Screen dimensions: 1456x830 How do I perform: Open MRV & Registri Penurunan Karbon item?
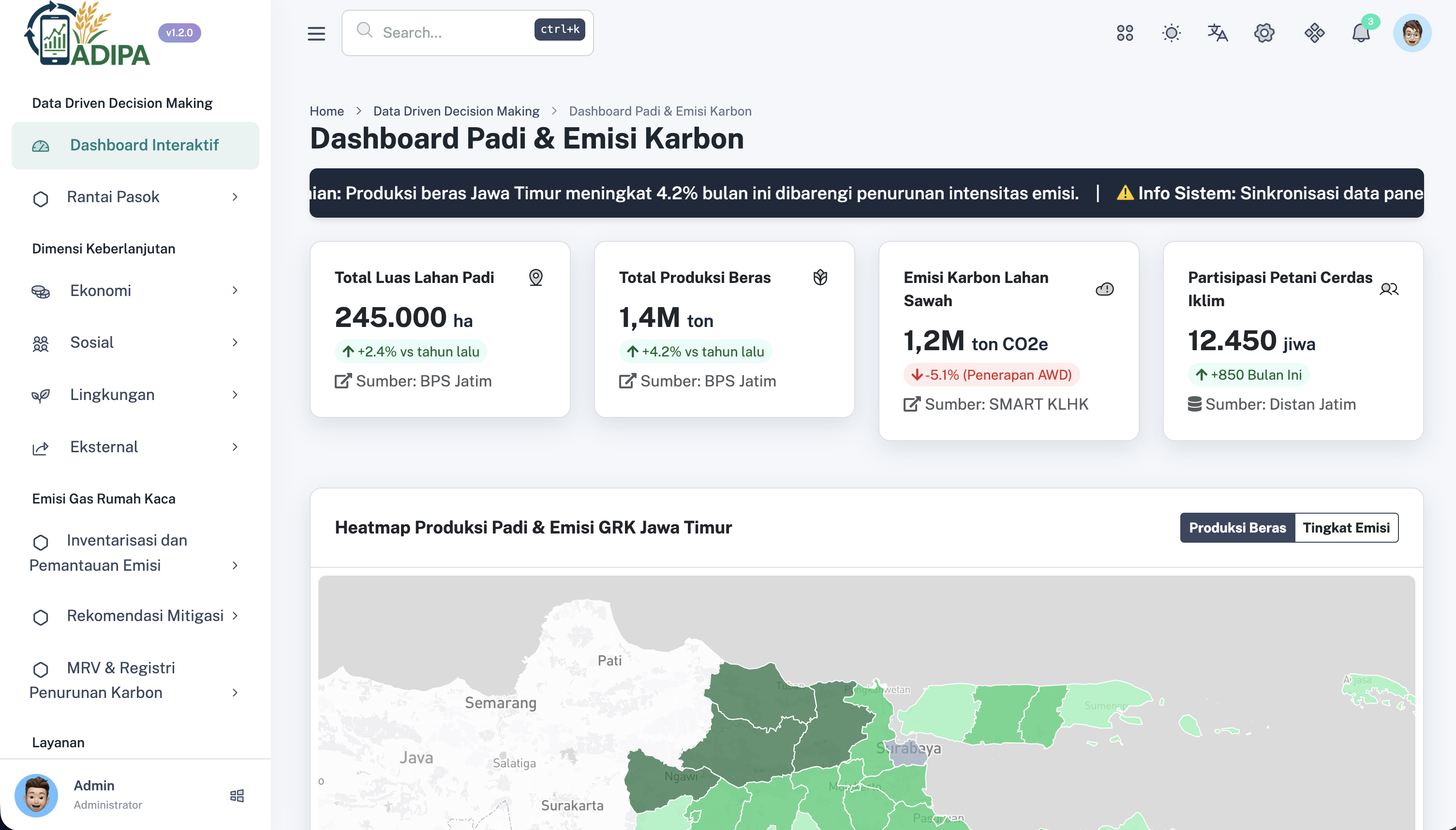(135, 680)
